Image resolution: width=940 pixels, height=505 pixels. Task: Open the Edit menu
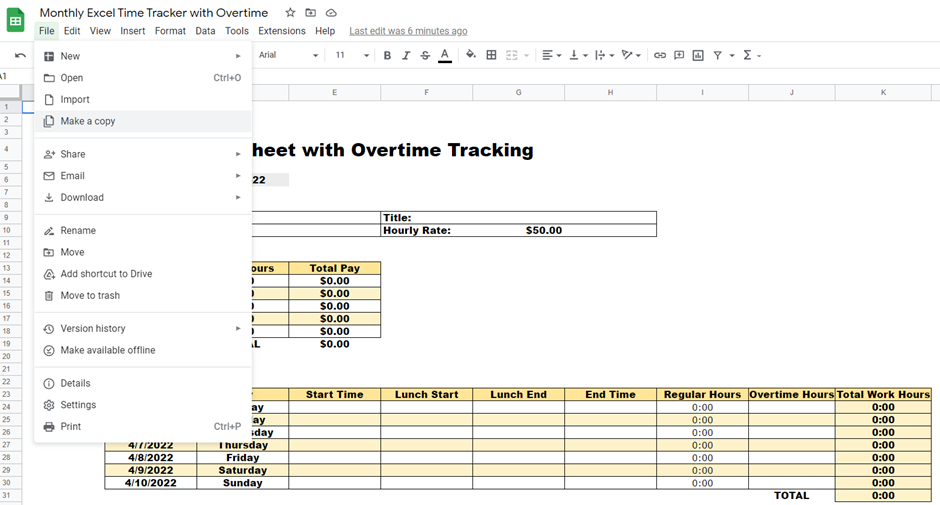(72, 31)
